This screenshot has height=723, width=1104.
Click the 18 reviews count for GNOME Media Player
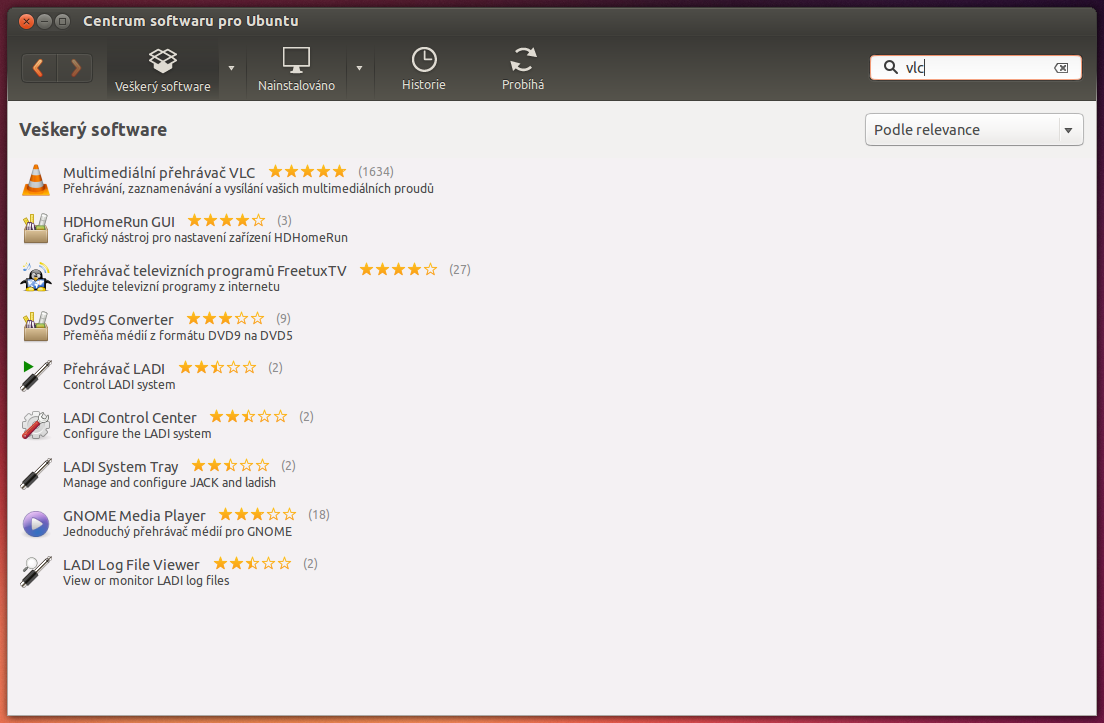point(319,515)
